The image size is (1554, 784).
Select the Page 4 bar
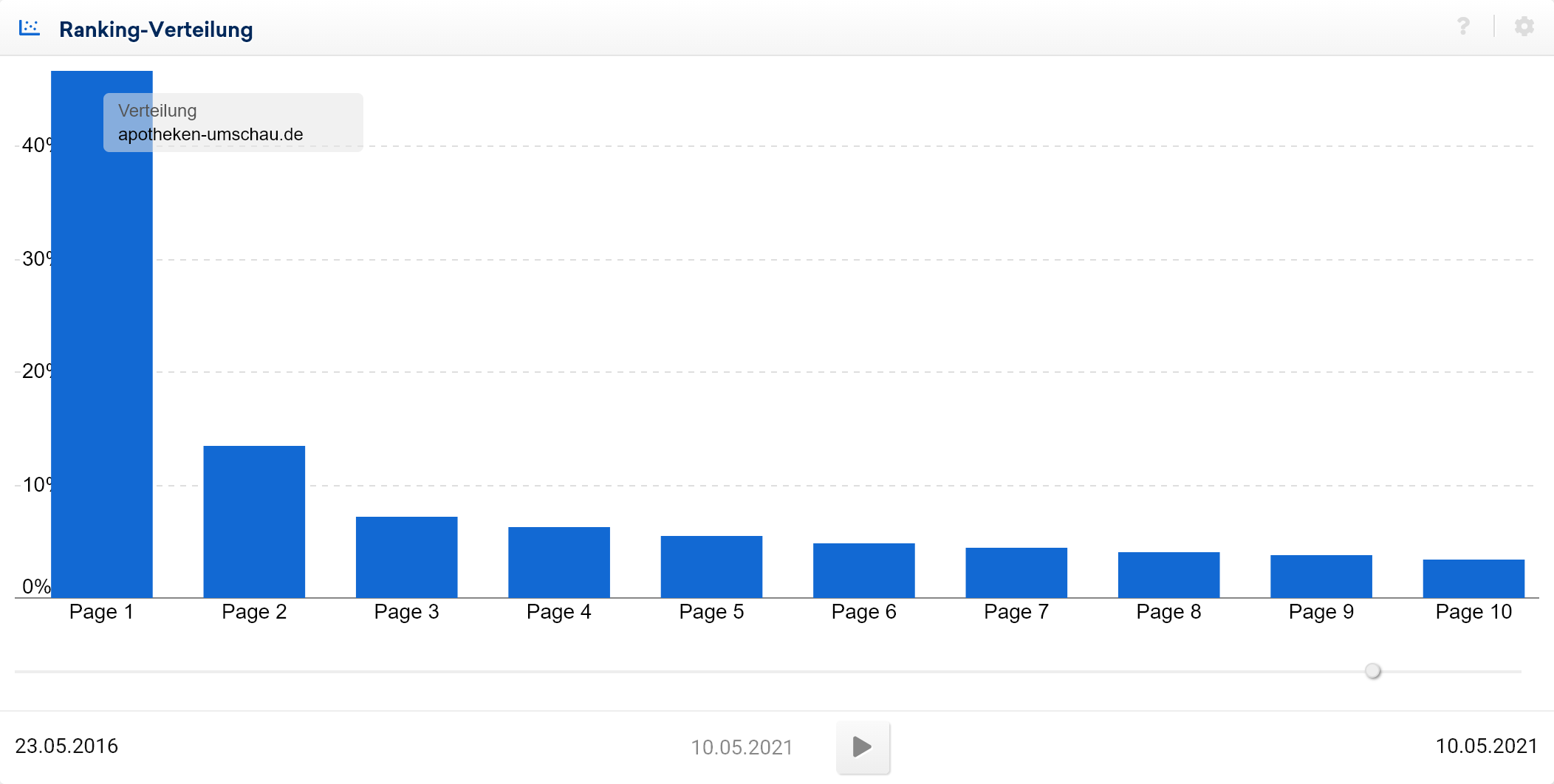(559, 562)
